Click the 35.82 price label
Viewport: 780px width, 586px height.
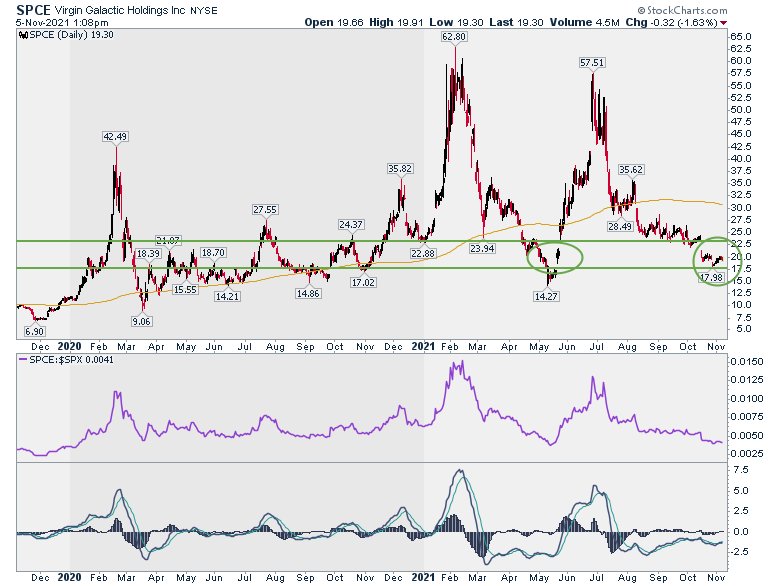coord(400,169)
